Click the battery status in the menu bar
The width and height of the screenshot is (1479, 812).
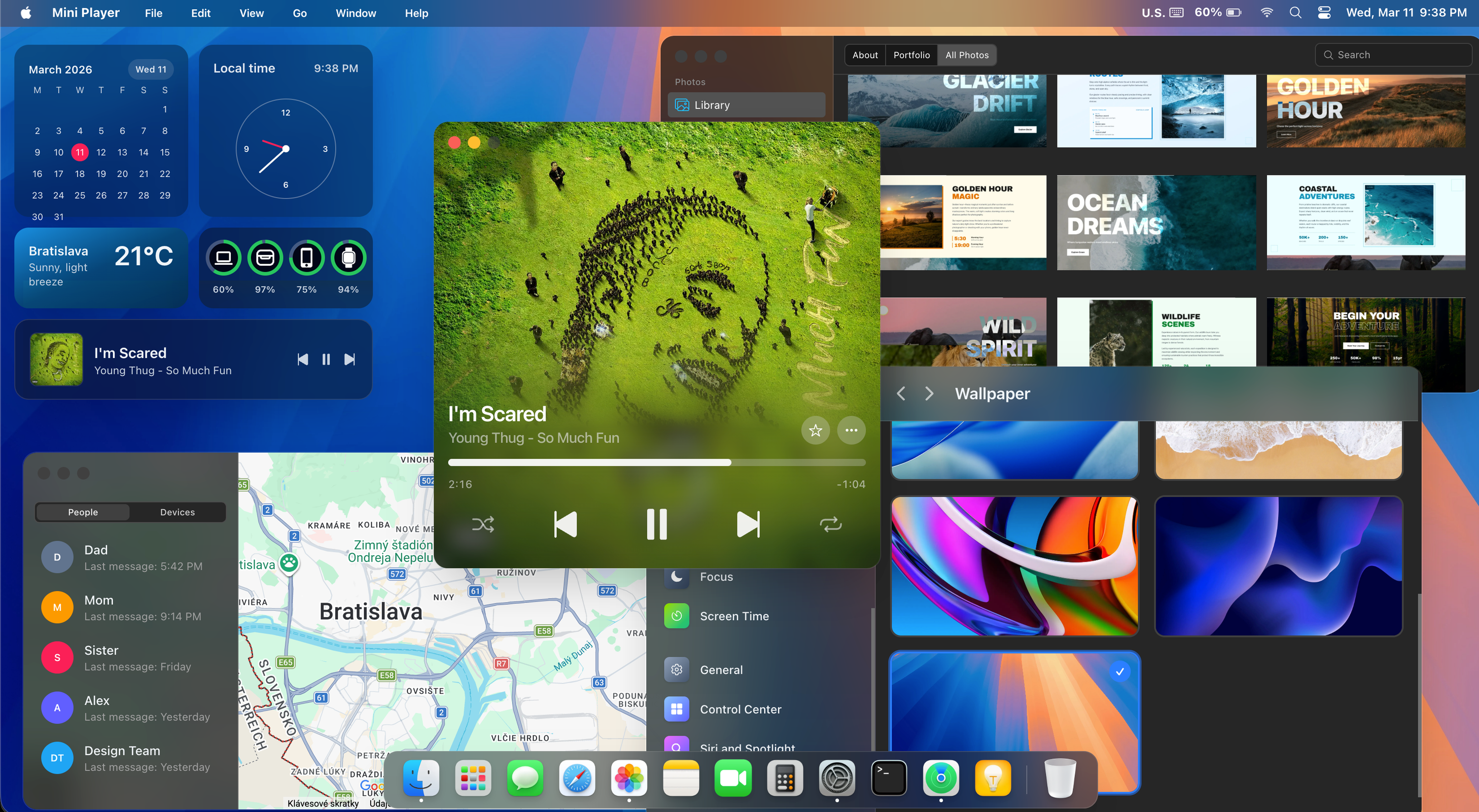click(x=1218, y=13)
